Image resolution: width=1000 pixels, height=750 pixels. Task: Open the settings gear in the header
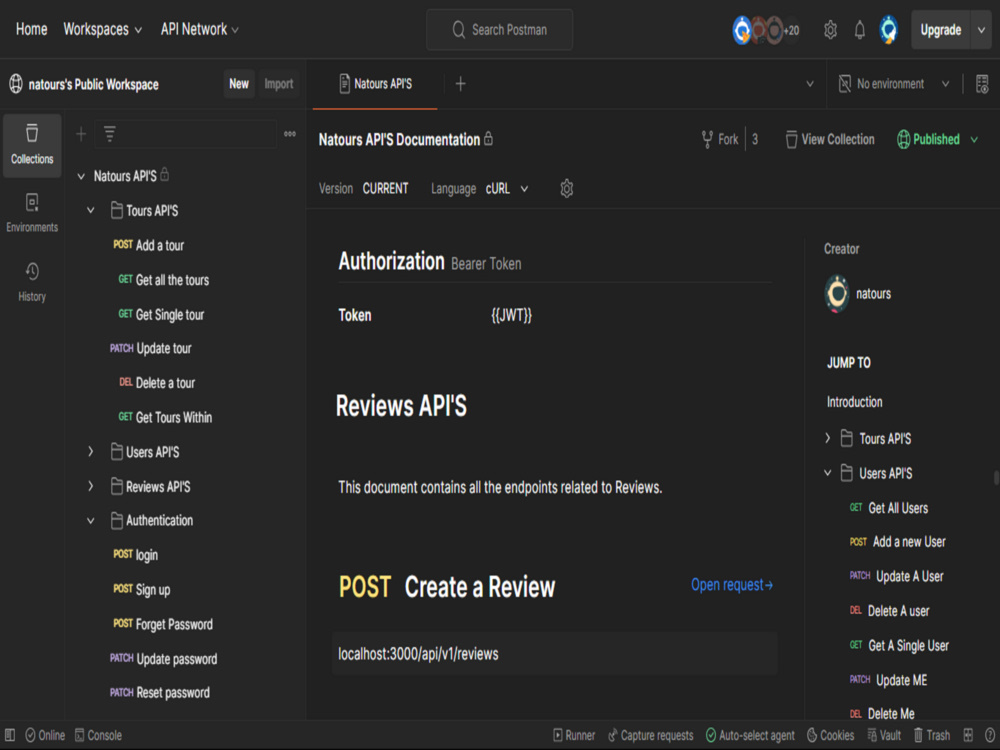tap(830, 30)
